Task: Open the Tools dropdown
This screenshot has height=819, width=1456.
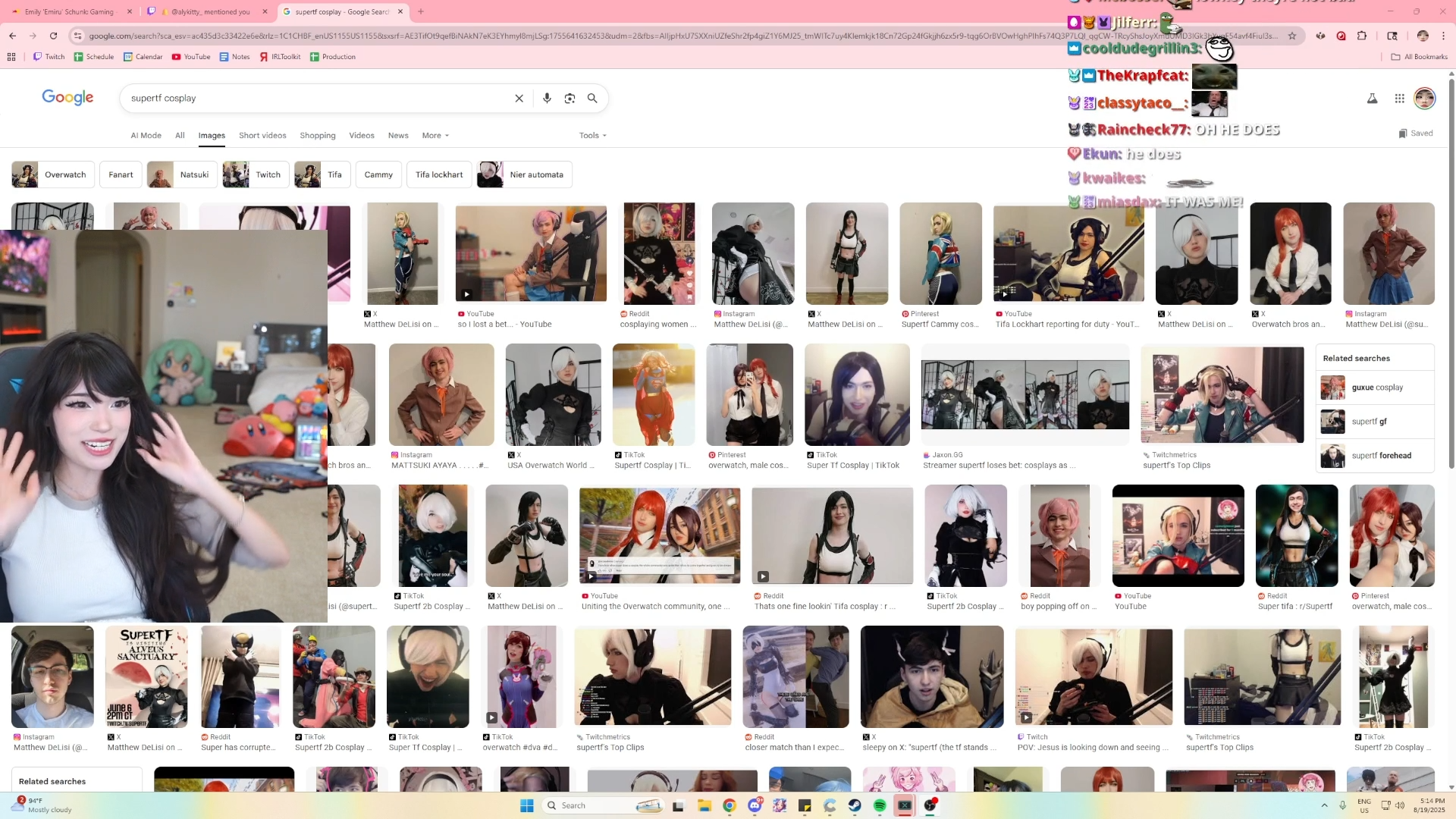Action: pos(592,135)
